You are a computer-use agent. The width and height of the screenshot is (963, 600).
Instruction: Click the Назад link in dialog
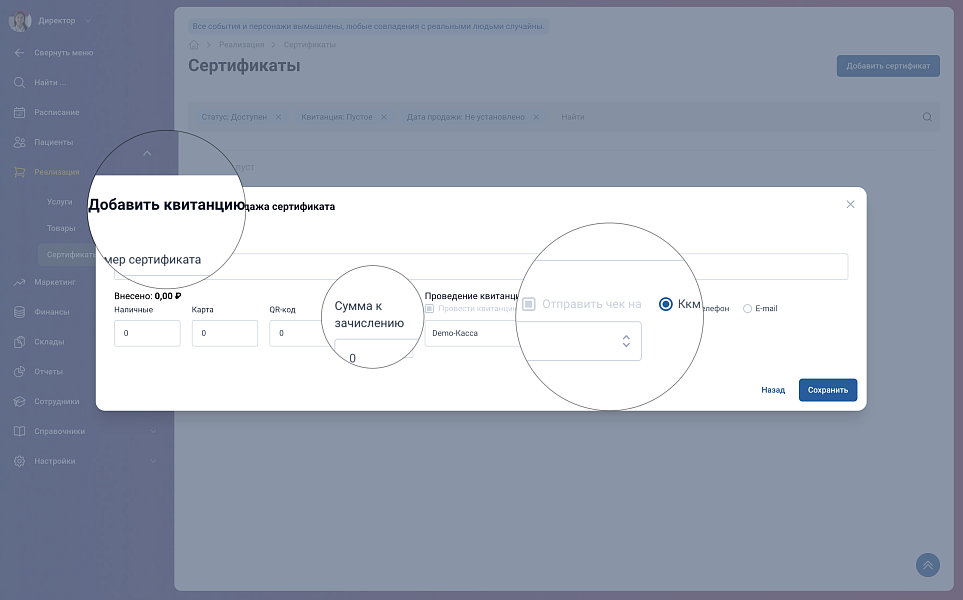[x=772, y=390]
